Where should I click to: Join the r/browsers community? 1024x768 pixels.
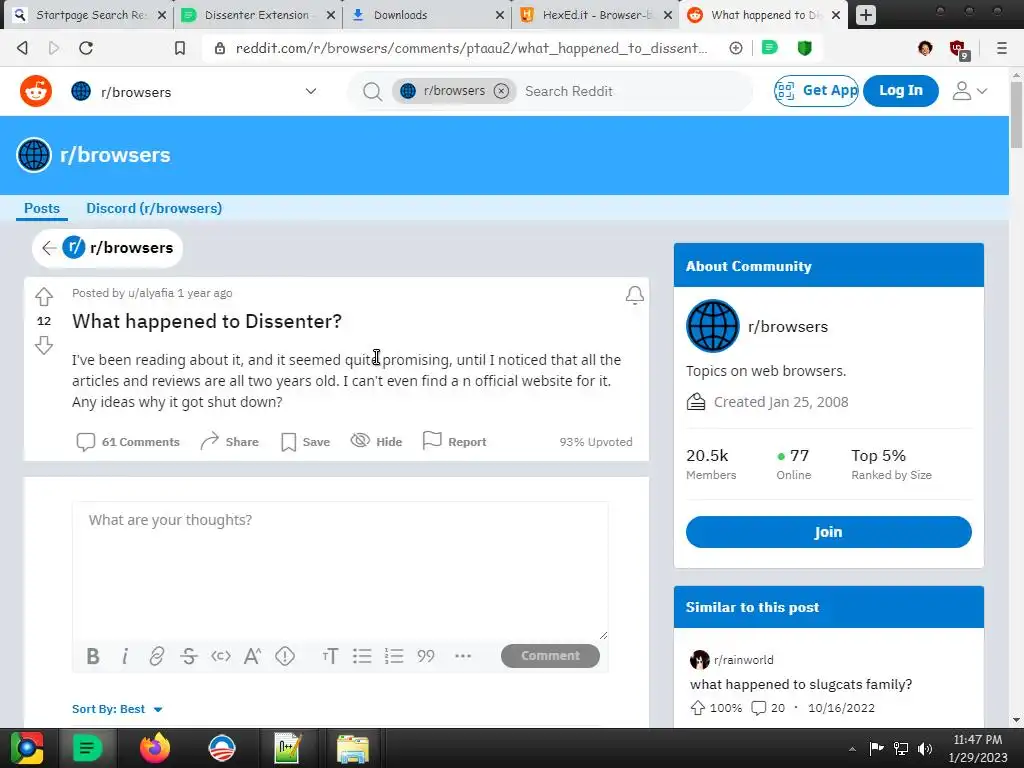(x=828, y=532)
